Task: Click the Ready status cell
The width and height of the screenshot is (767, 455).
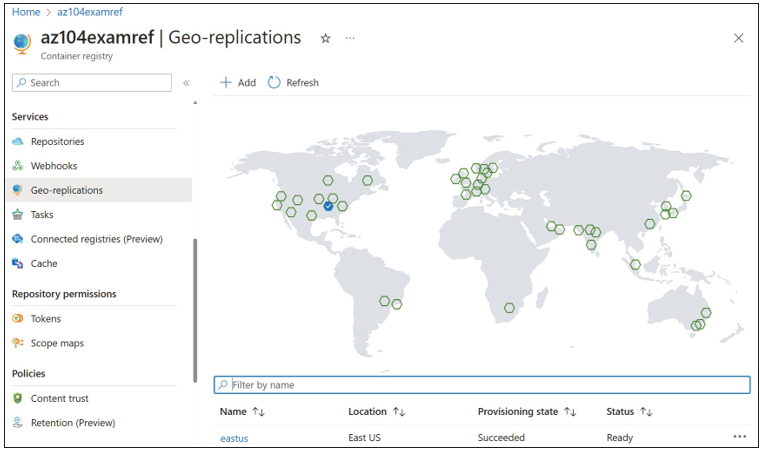Action: 620,438
